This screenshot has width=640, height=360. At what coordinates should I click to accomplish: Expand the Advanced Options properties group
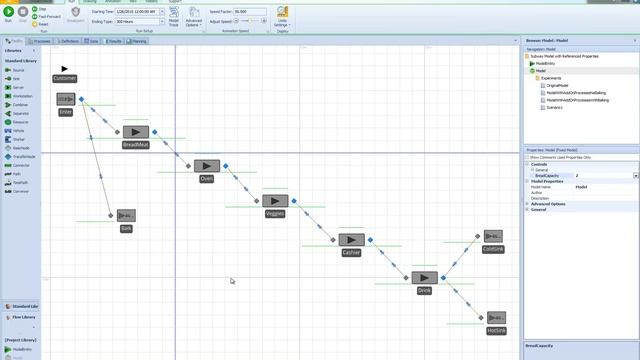tap(527, 204)
